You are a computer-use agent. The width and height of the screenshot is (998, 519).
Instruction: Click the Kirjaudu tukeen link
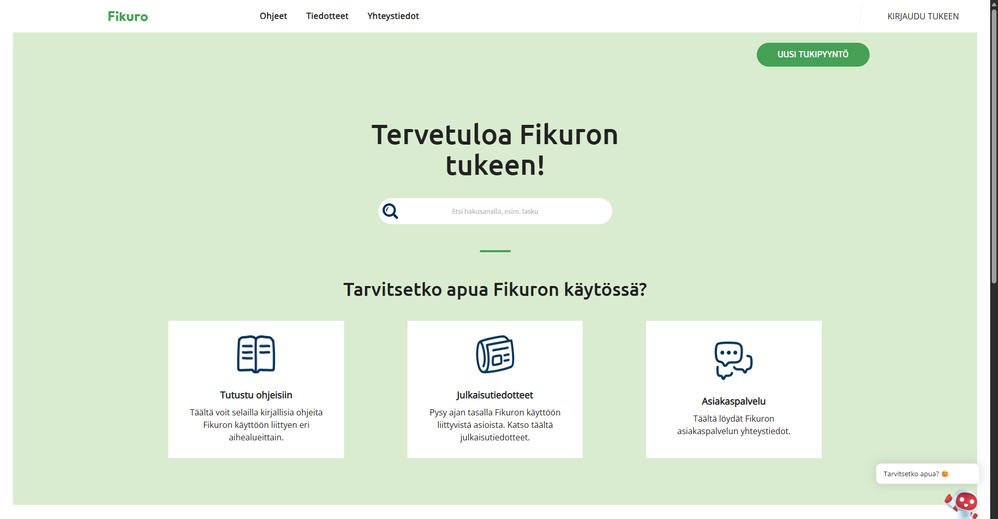click(922, 17)
